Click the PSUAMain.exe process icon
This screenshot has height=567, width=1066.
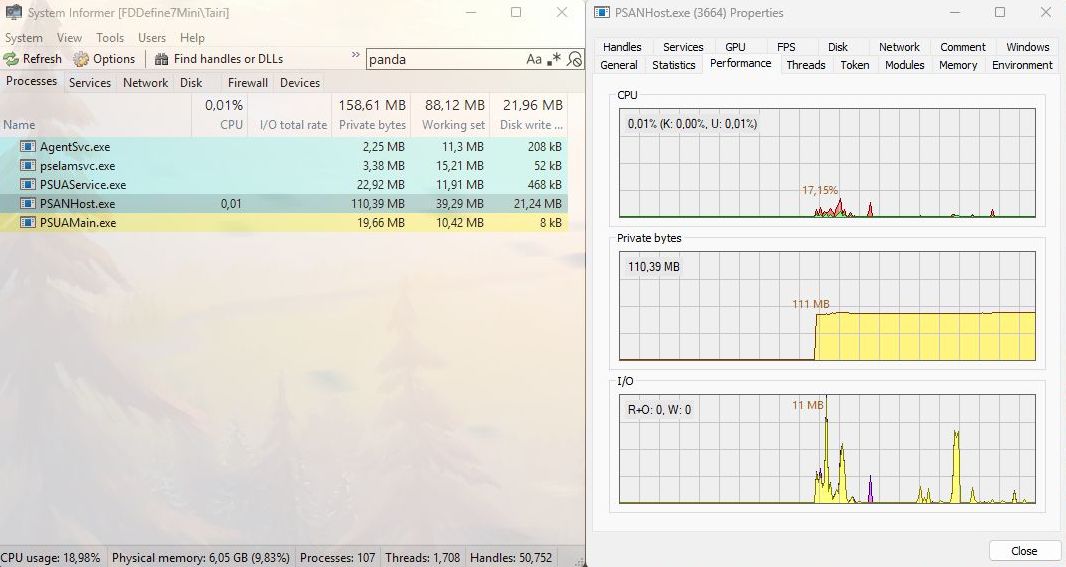point(28,223)
